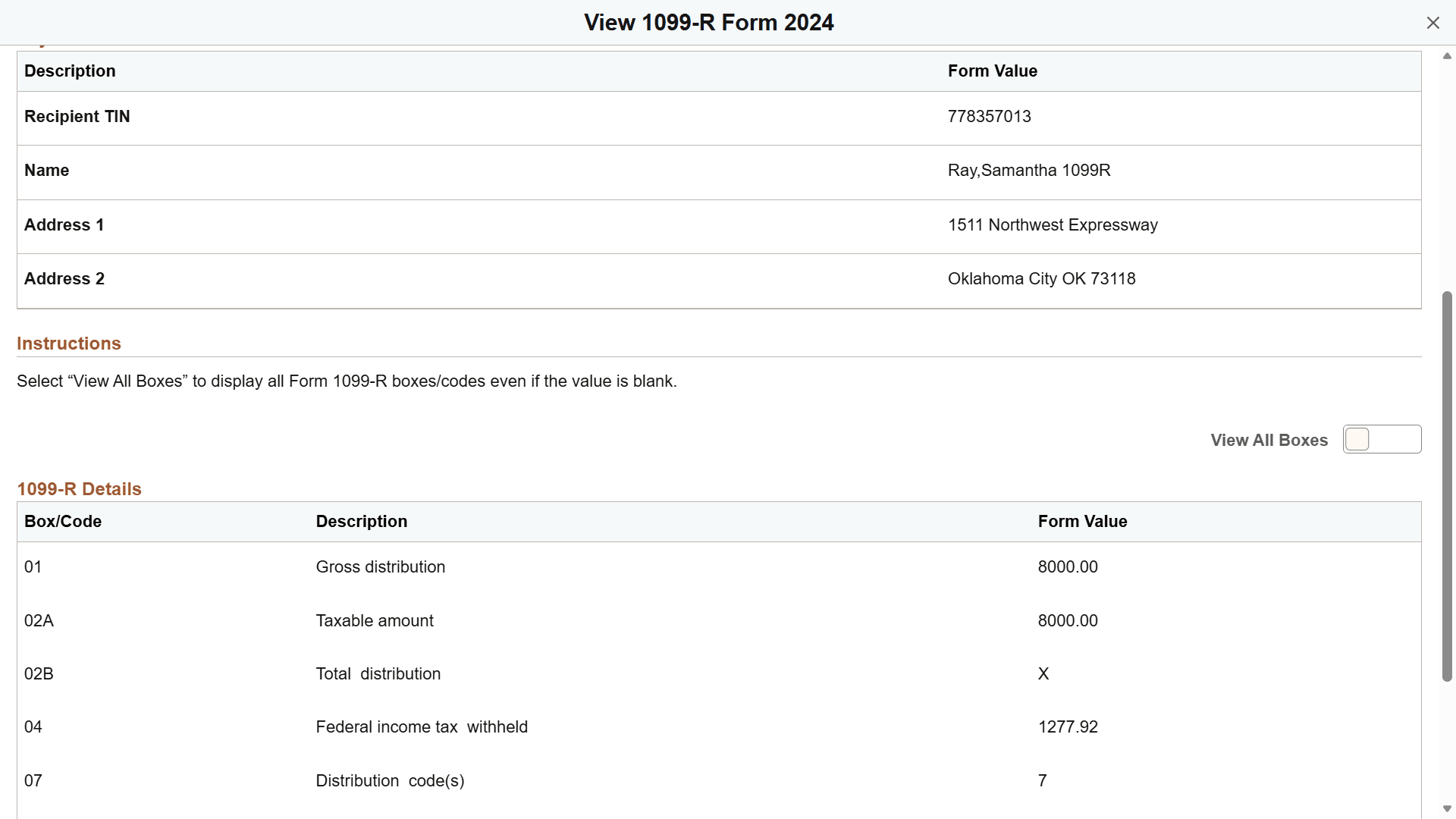Click the Box/Code column header
Screen dimensions: 1456x819
[62, 522]
